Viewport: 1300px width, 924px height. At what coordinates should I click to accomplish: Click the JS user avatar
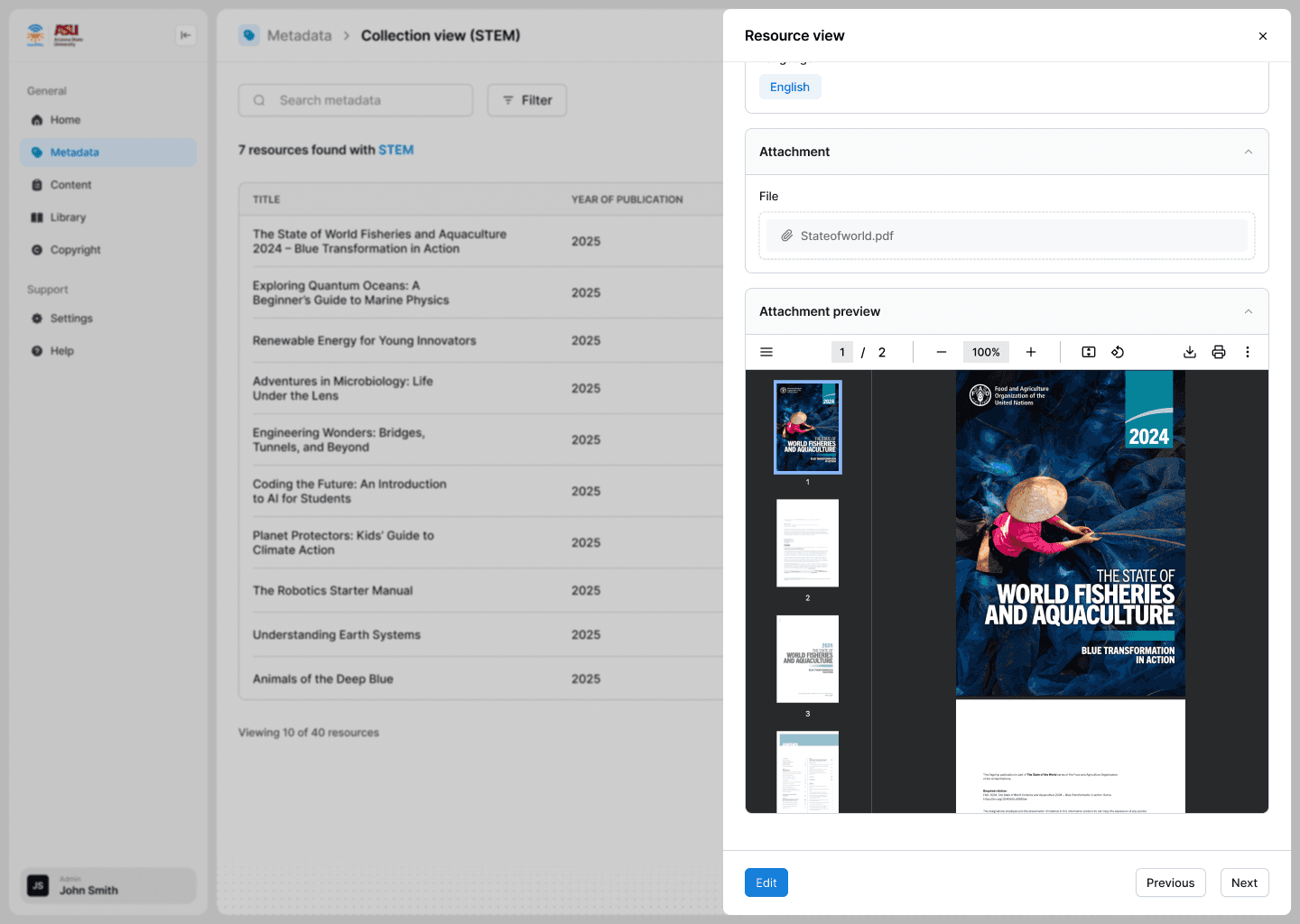pyautogui.click(x=38, y=885)
